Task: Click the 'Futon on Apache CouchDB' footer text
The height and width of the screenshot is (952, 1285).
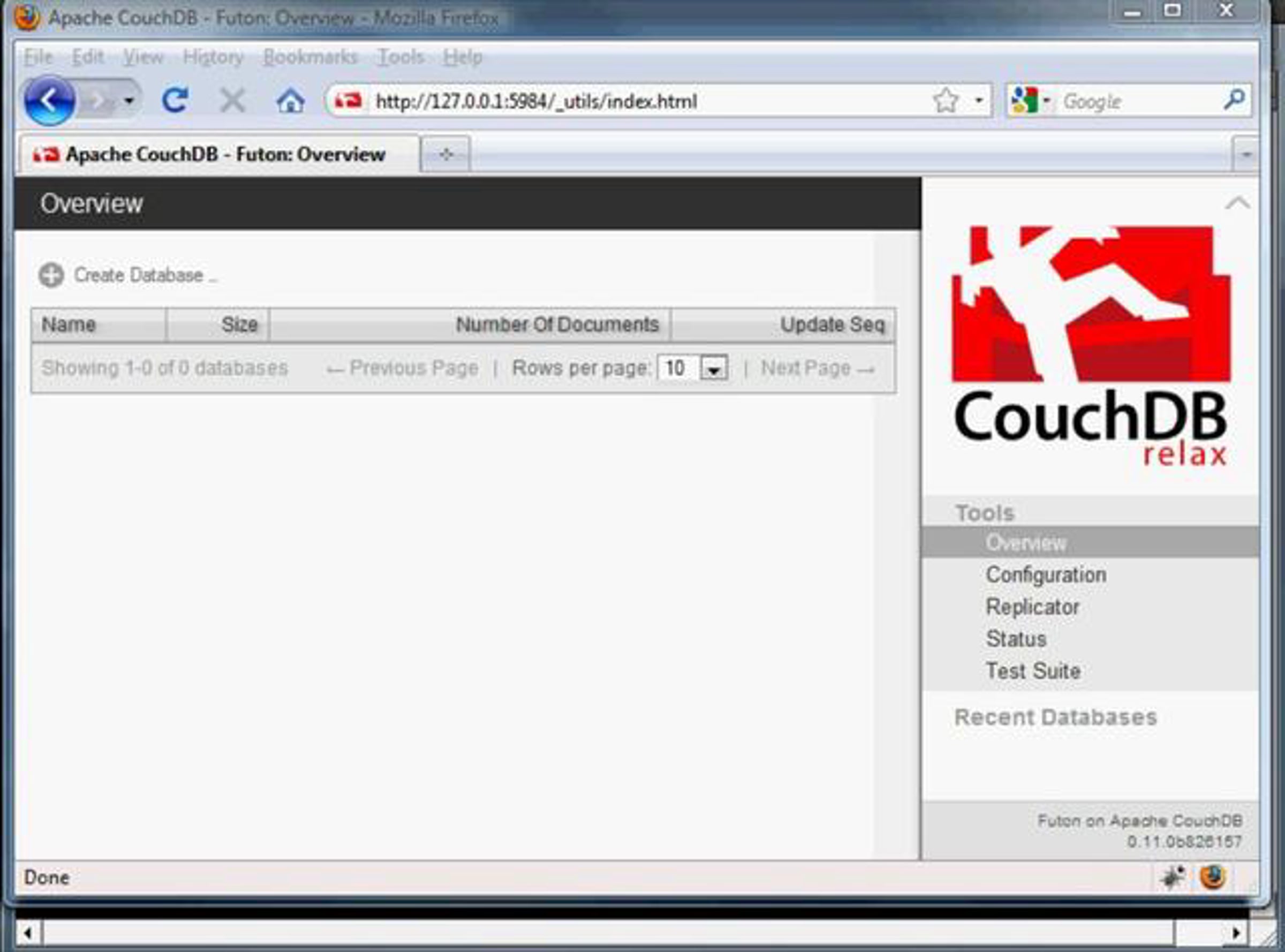Action: pos(1140,821)
